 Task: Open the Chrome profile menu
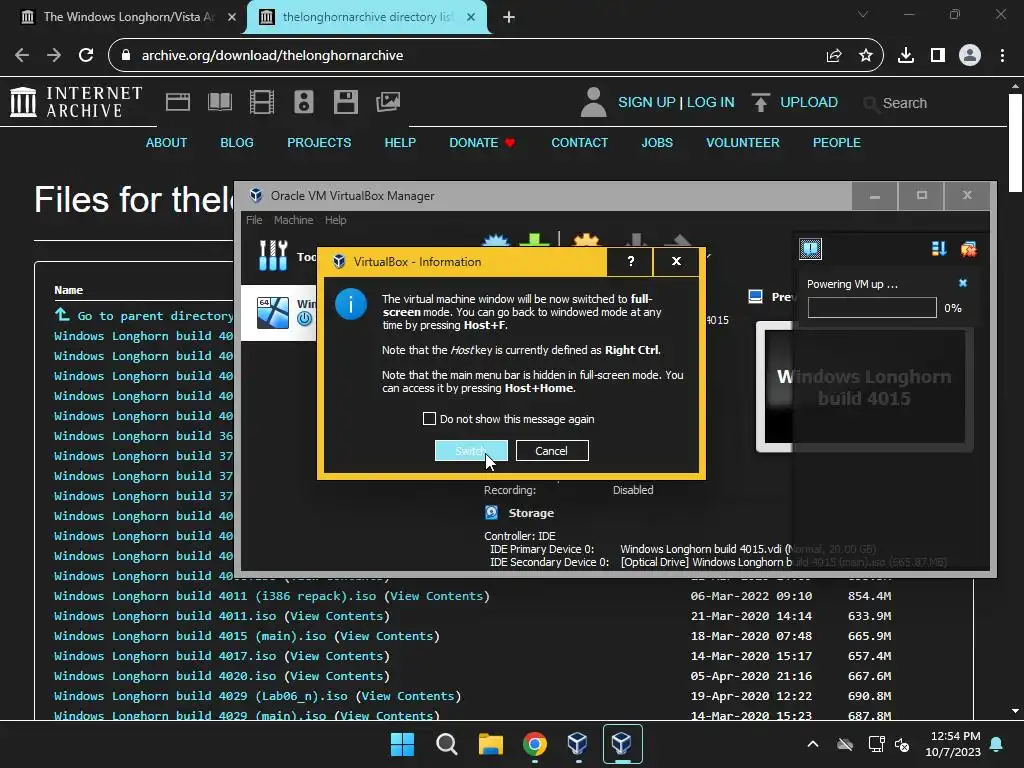(x=970, y=56)
